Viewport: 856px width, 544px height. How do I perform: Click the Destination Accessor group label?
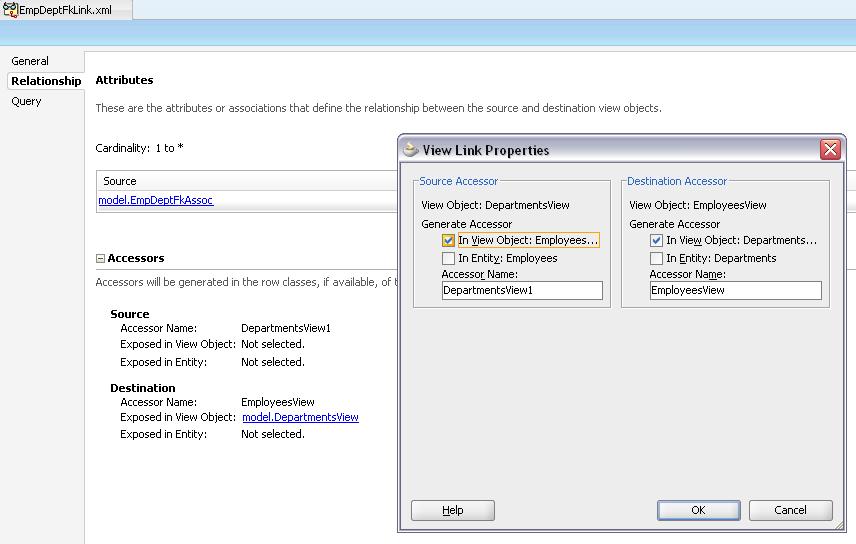[x=677, y=181]
